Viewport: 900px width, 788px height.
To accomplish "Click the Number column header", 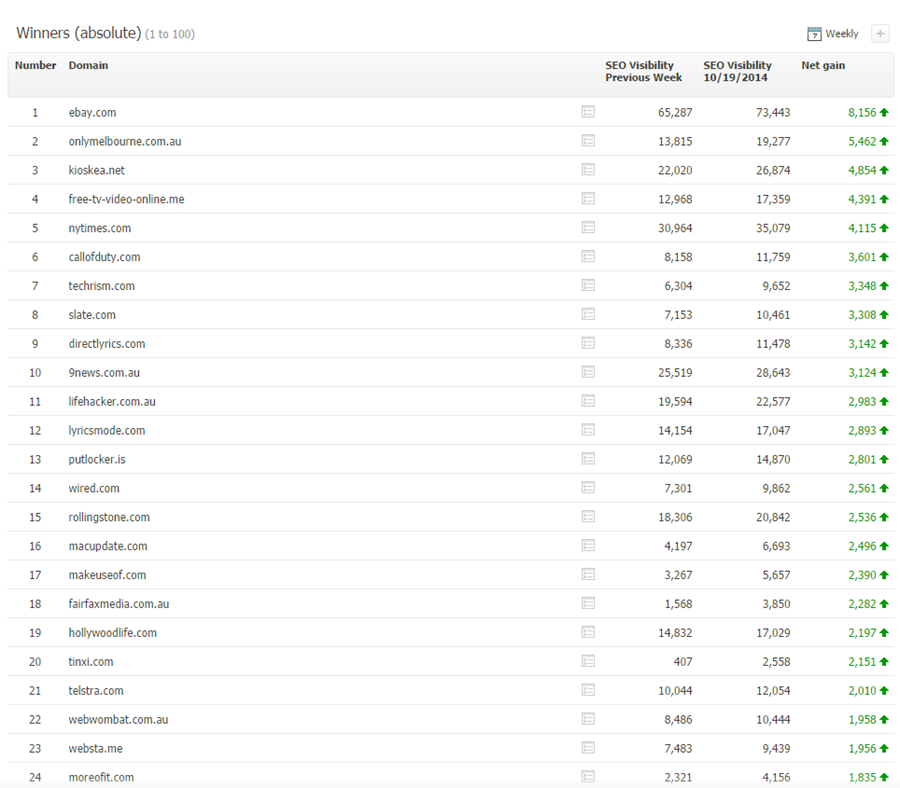I will pos(35,66).
